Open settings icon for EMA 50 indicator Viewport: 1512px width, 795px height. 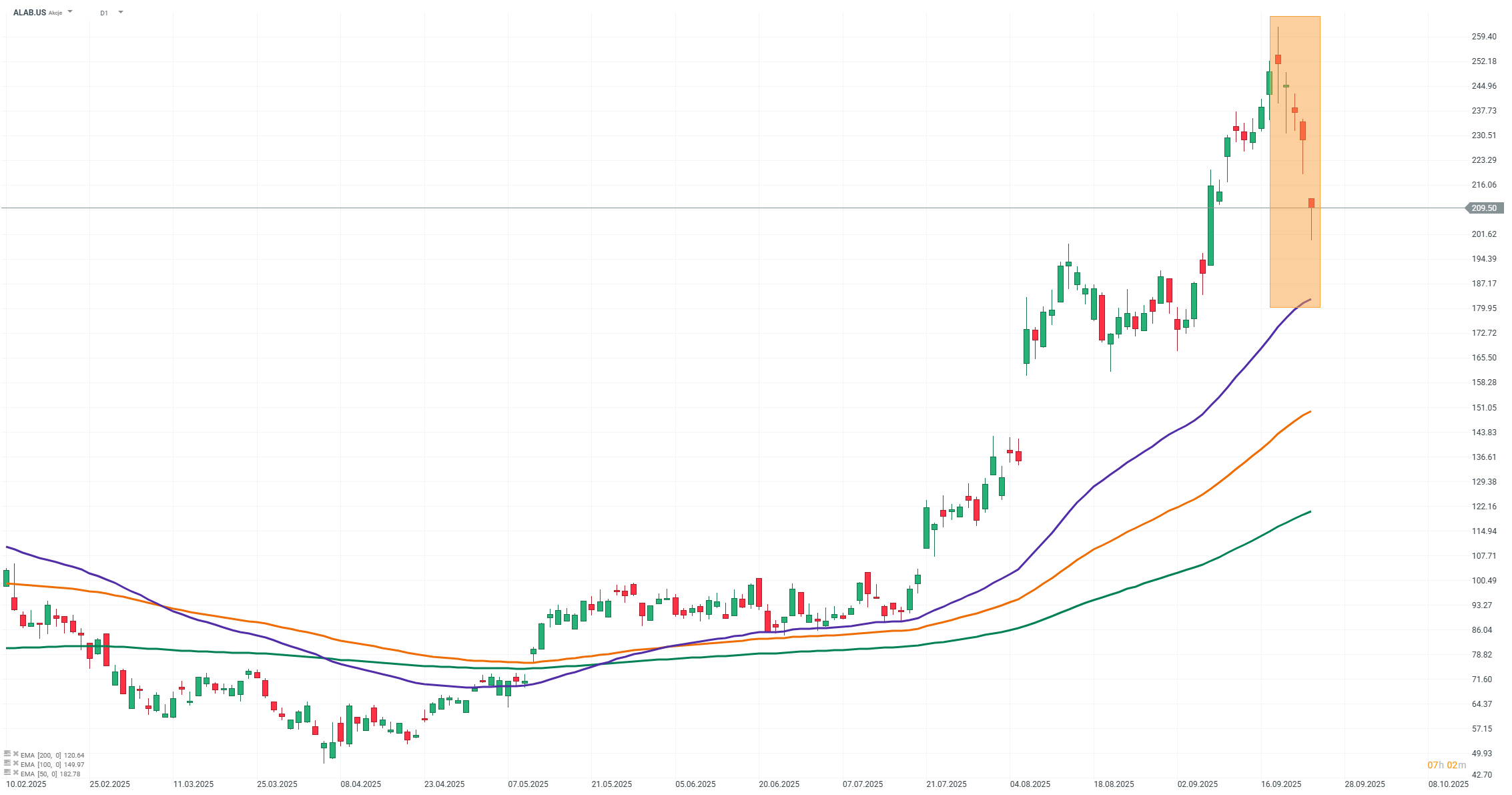coord(7,773)
